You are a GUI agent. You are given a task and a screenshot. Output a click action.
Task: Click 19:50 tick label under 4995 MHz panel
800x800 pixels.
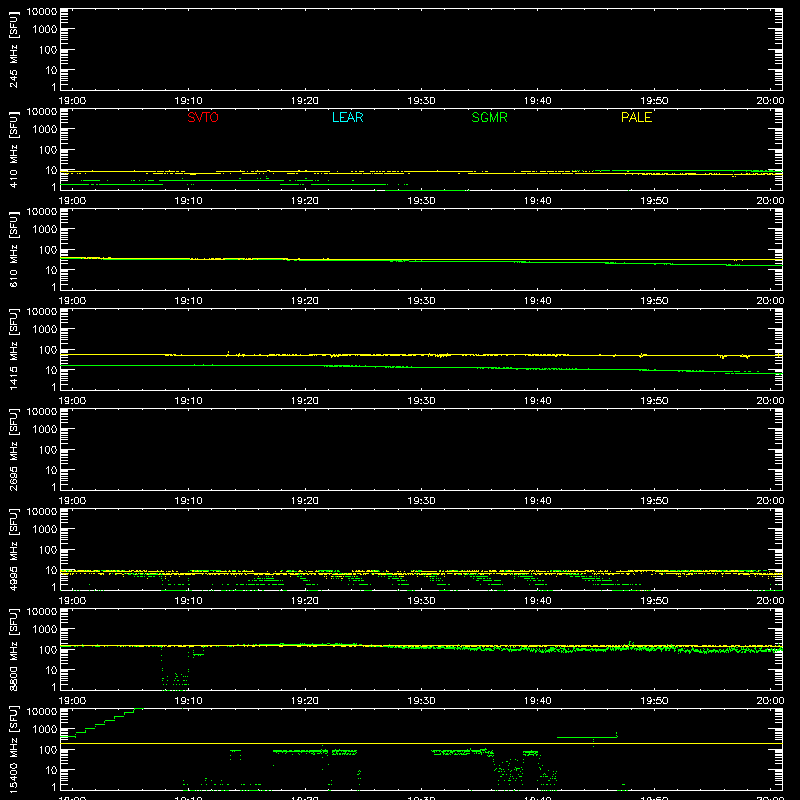[654, 601]
